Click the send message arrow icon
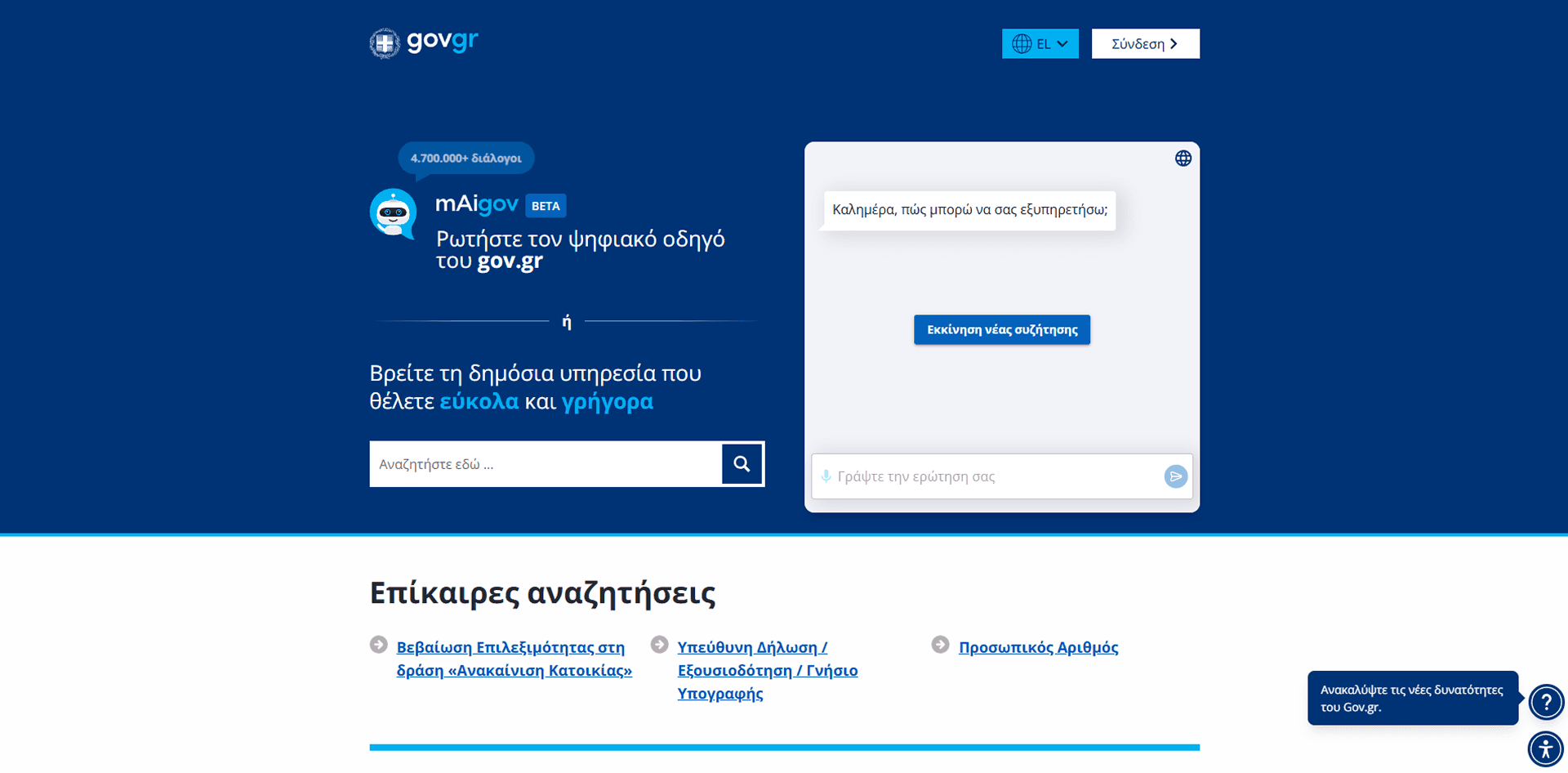Screen dimensions: 1568x773 tap(1175, 476)
